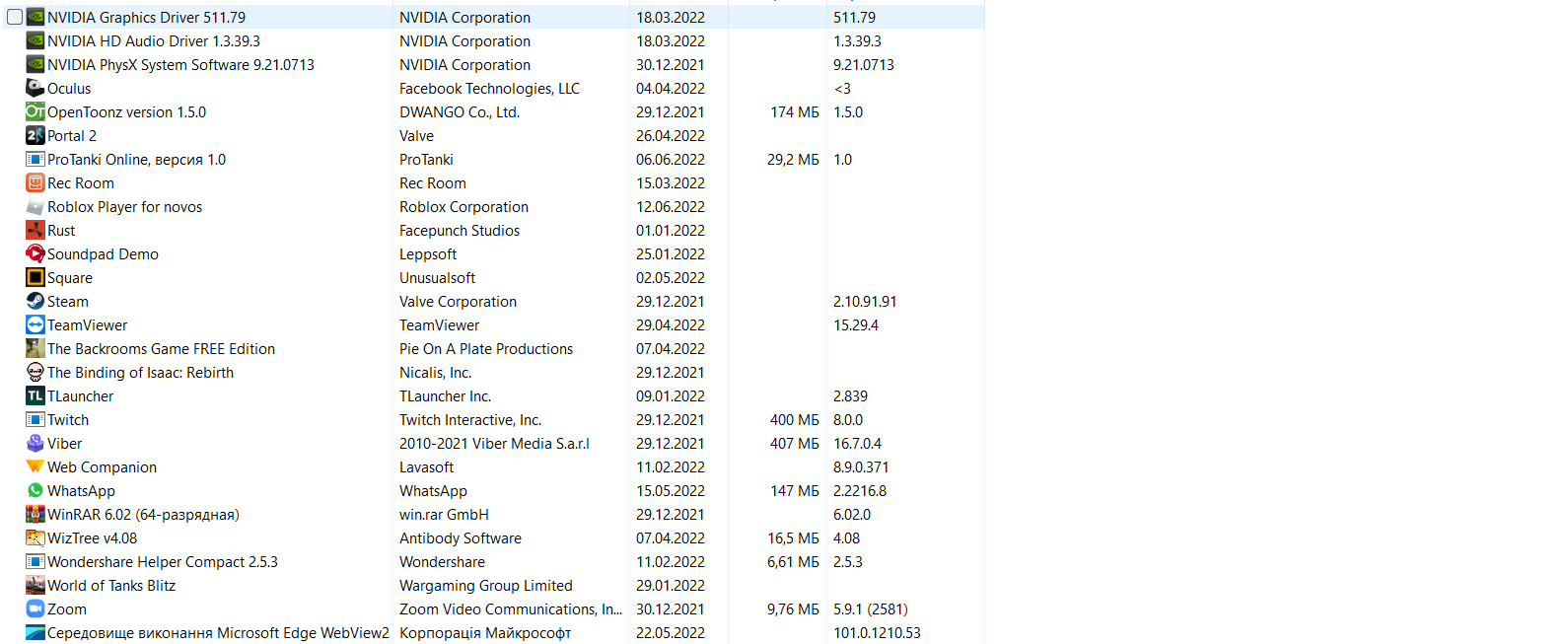Select the Rust game icon
Viewport: 1568px width, 644px height.
[36, 230]
